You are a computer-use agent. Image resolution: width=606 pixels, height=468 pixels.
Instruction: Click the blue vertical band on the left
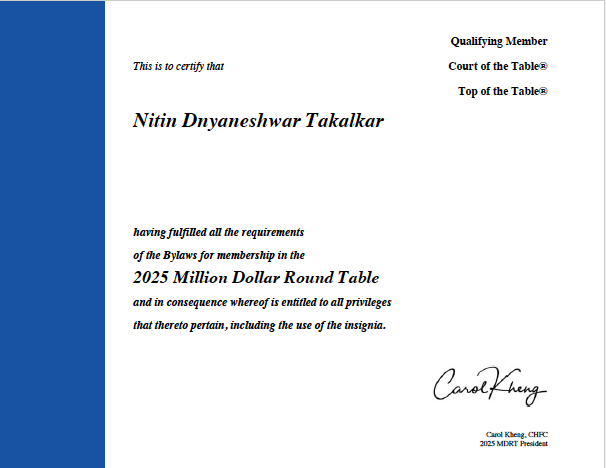click(x=52, y=234)
